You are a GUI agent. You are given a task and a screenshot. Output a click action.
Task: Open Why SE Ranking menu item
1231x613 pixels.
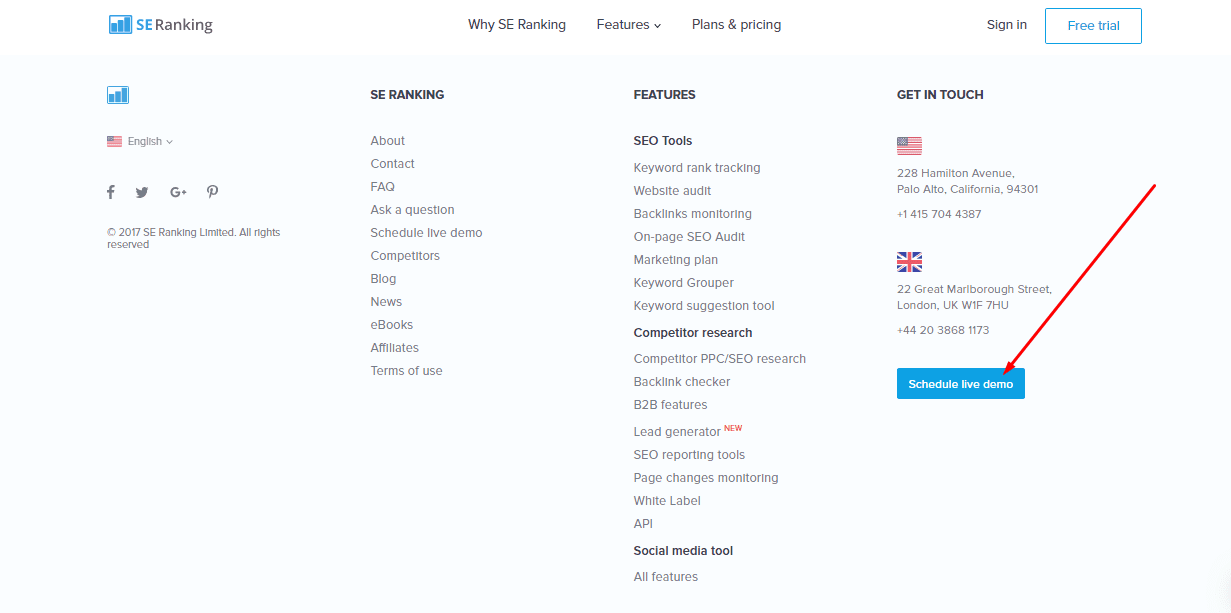[517, 25]
